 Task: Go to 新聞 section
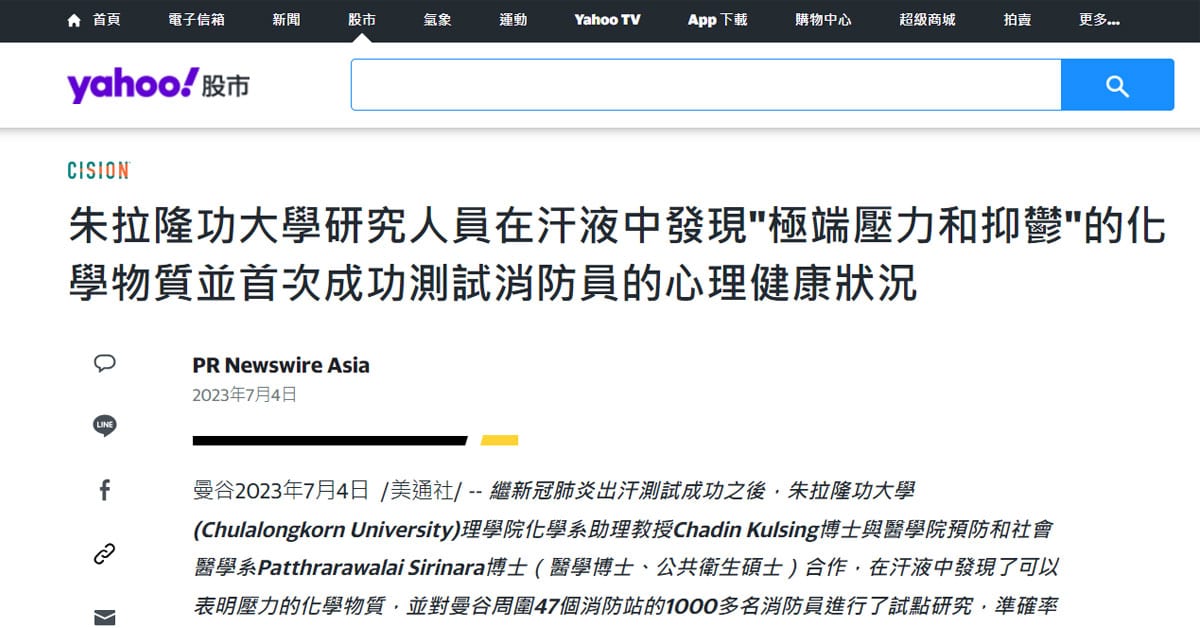pyautogui.click(x=286, y=20)
